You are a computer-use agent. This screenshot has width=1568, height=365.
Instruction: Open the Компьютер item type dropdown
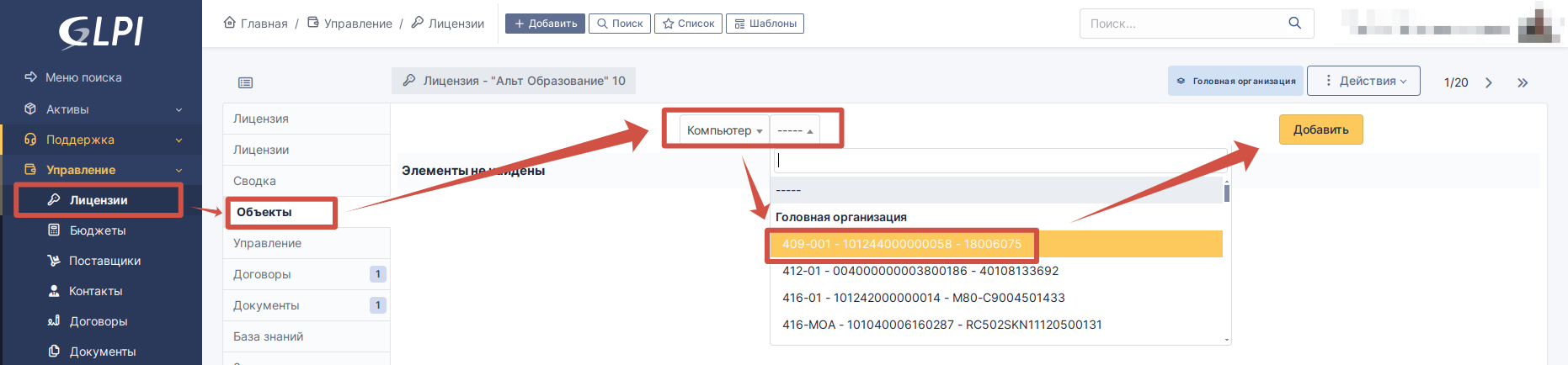pos(724,130)
